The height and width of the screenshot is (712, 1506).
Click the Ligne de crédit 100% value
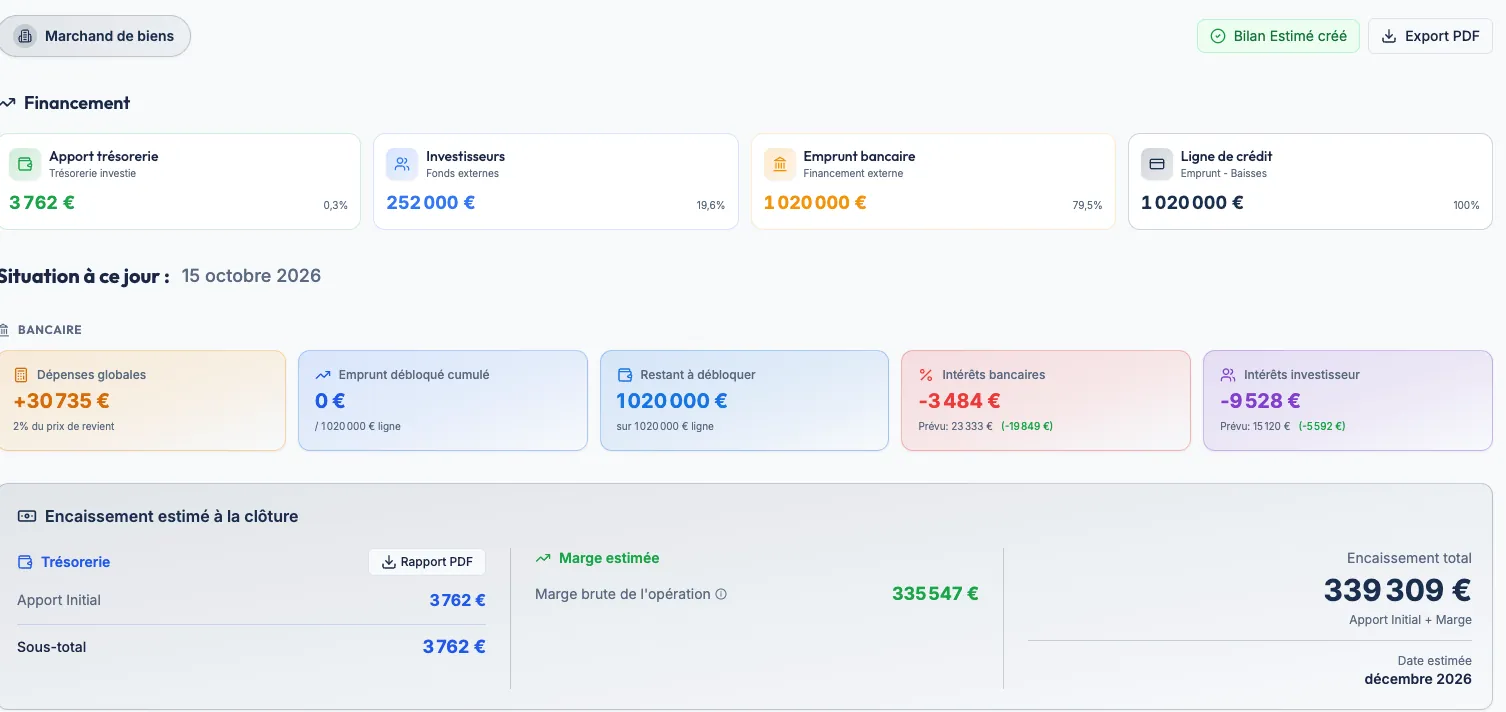[x=1466, y=205]
